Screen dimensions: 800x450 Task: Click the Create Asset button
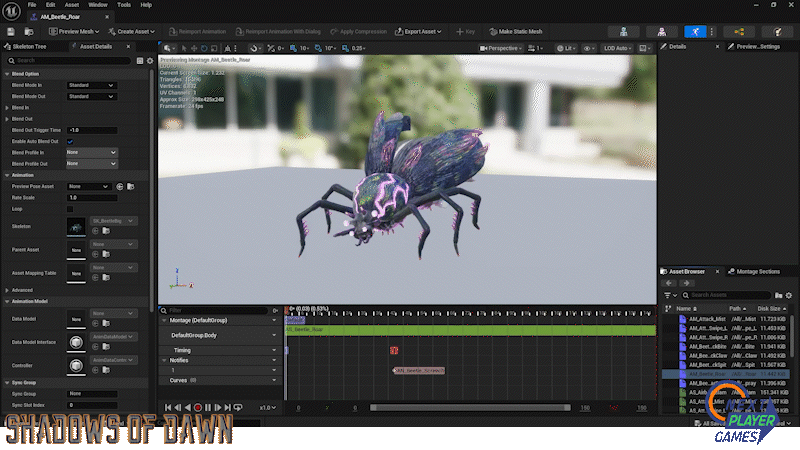[132, 32]
